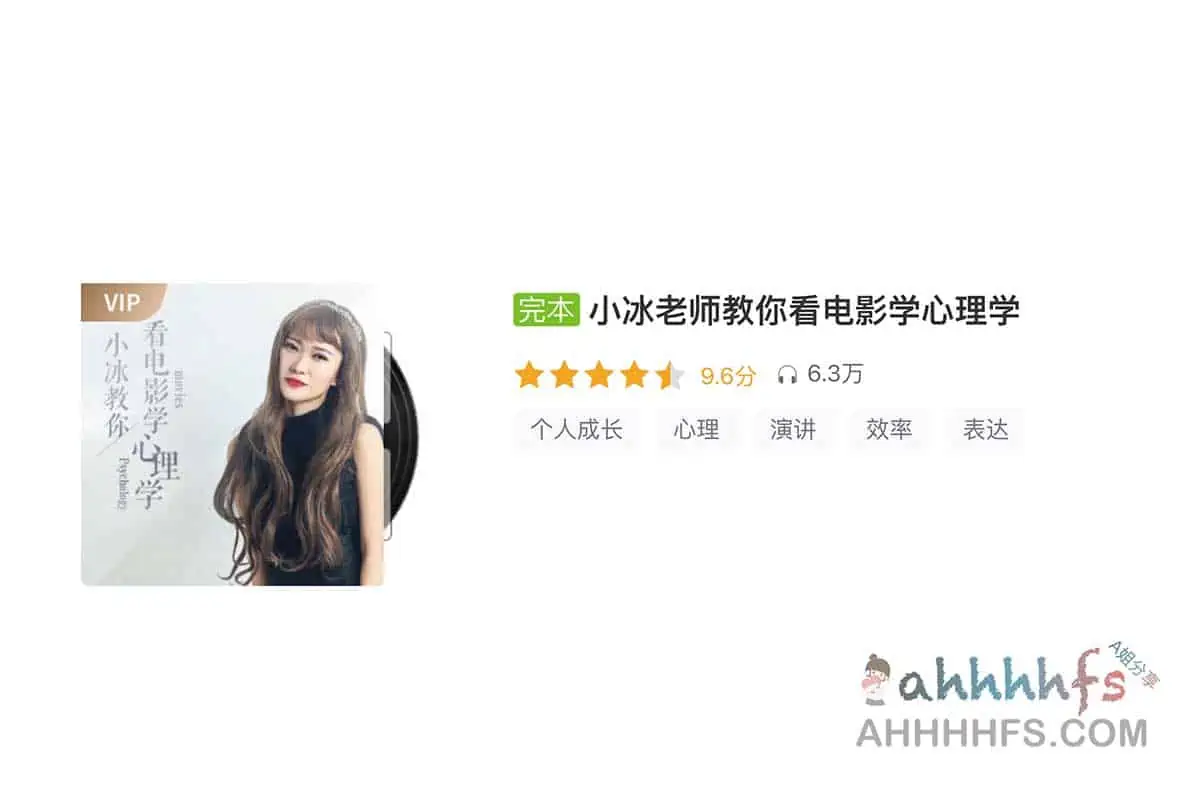Screen dimensions: 1200x800
Task: Click the half-filled fifth rating star
Action: (669, 376)
